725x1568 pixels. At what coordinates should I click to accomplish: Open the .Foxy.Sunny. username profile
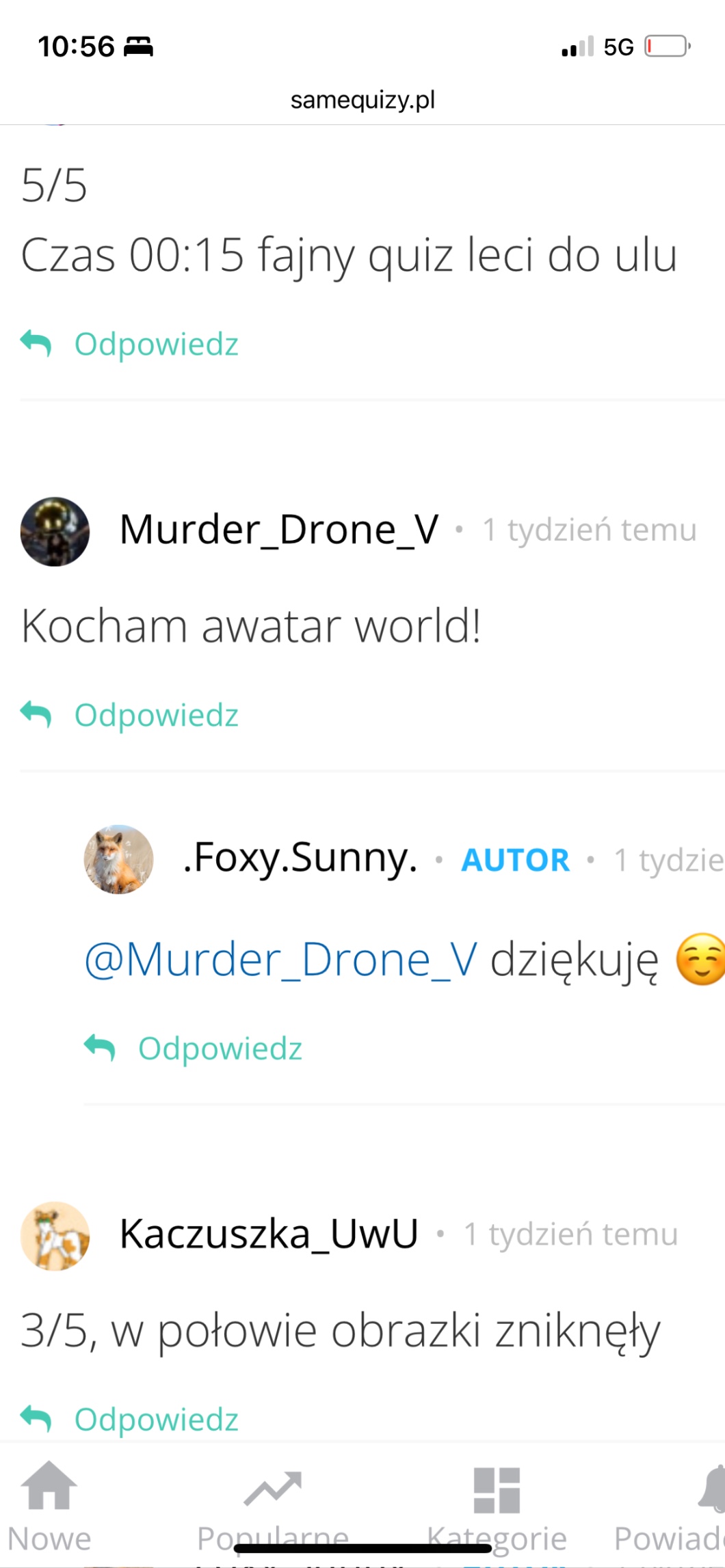(x=300, y=858)
